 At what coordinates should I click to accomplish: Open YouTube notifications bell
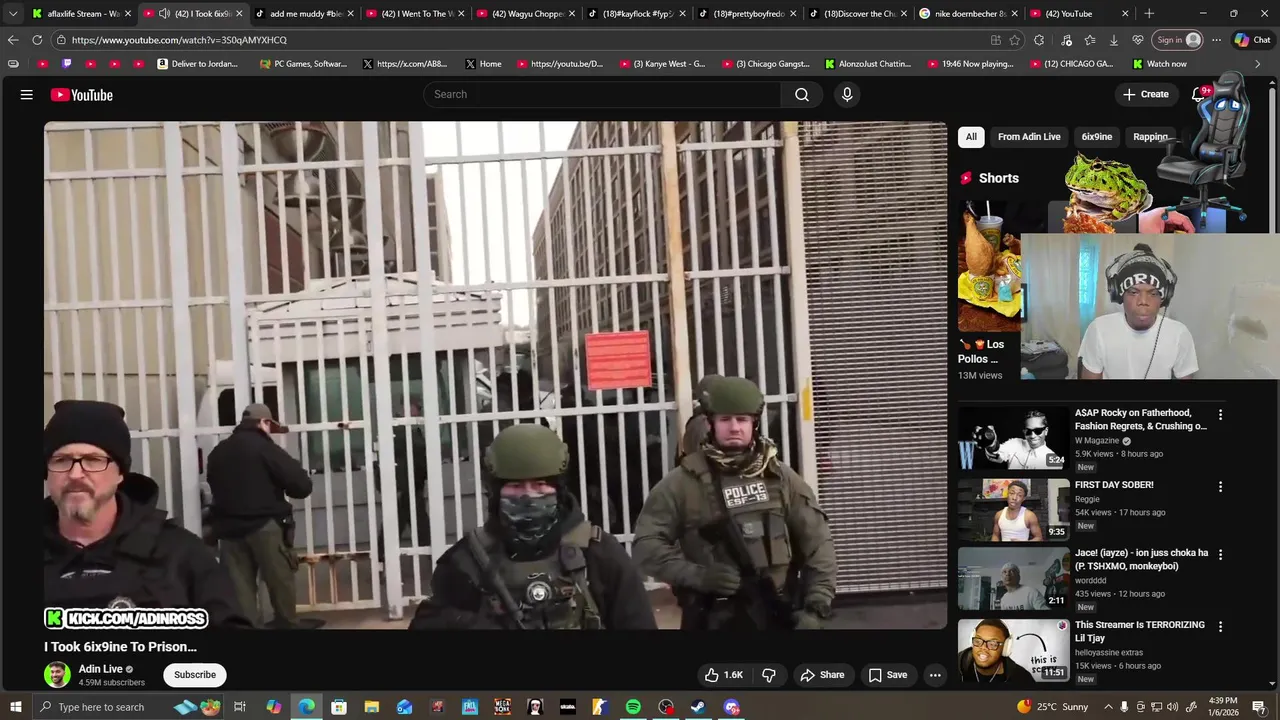tap(1198, 94)
